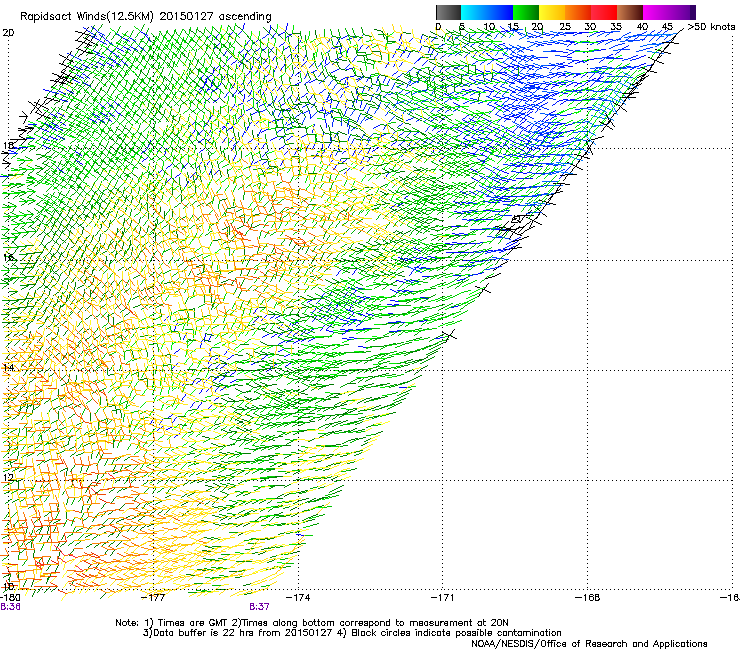The image size is (740, 650).
Task: Click the red 30-35 knots legend segment
Action: pos(604,12)
